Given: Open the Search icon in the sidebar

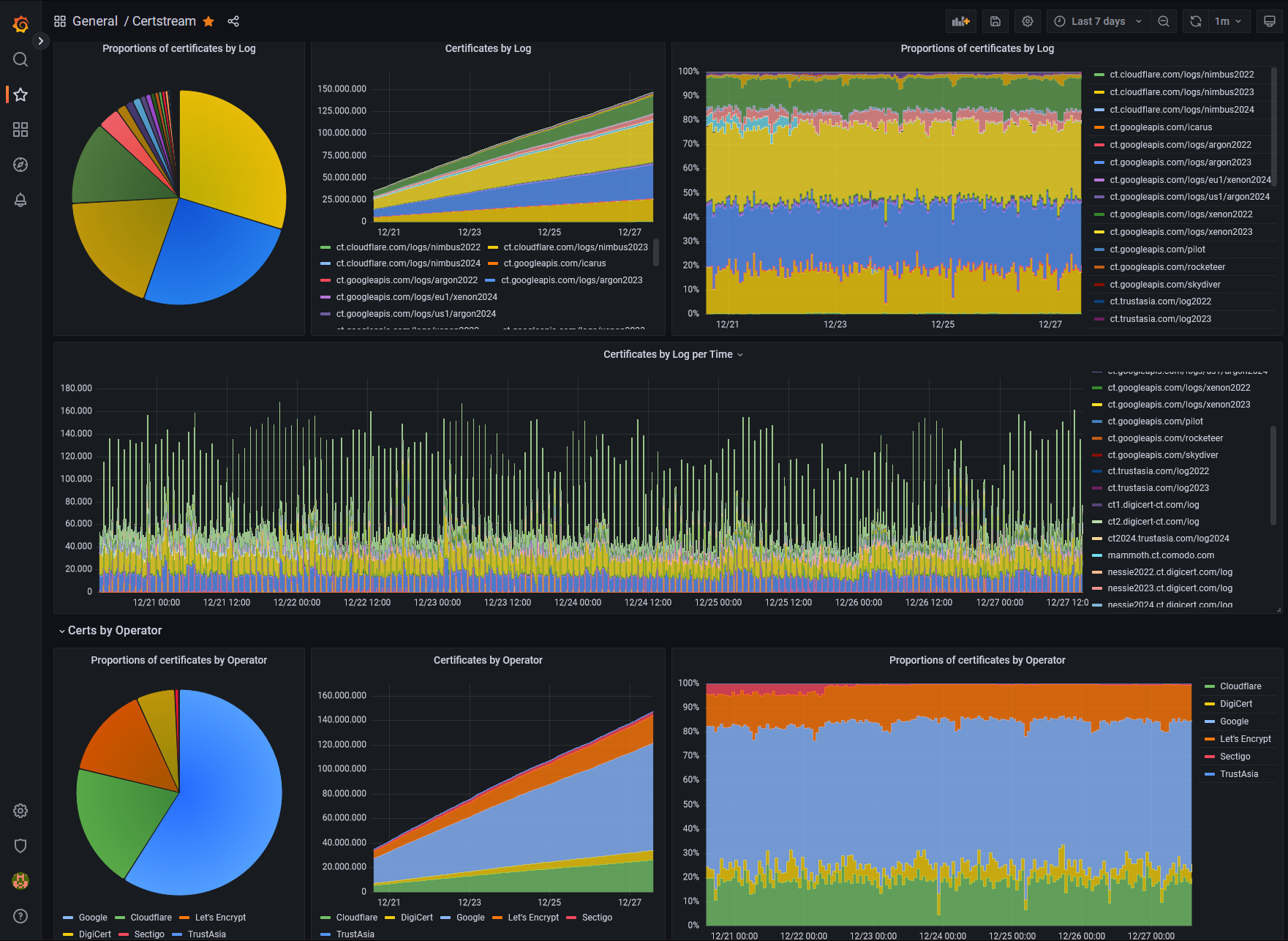Looking at the screenshot, I should coord(20,59).
